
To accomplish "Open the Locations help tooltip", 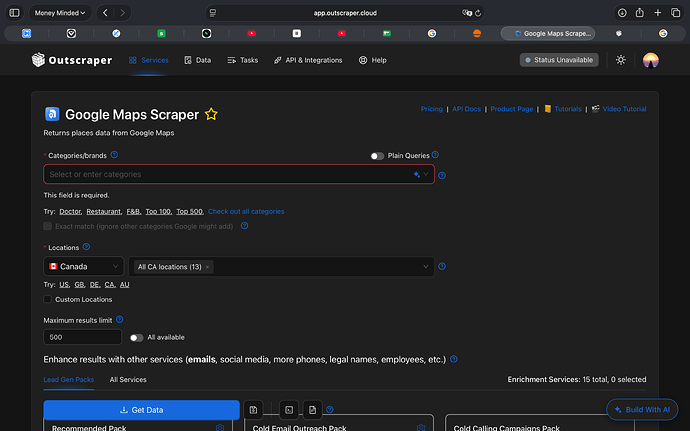I will (86, 247).
